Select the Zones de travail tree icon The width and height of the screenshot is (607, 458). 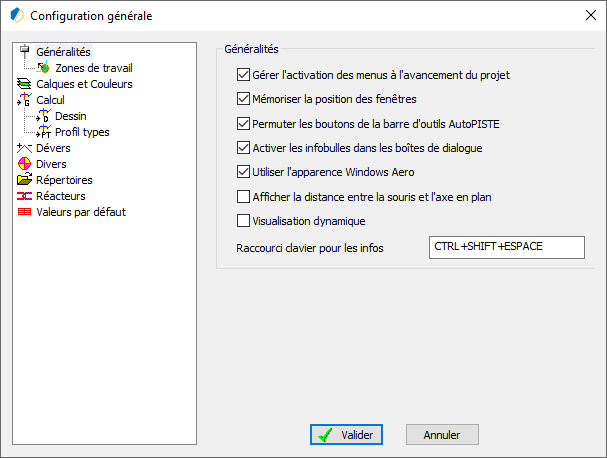pyautogui.click(x=44, y=68)
